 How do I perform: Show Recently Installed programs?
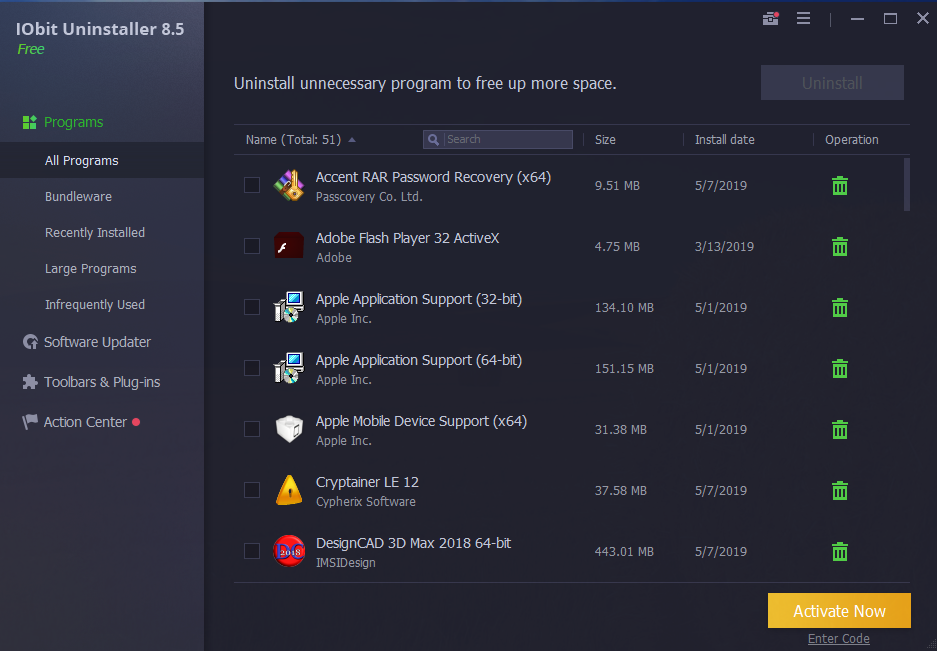click(x=95, y=233)
